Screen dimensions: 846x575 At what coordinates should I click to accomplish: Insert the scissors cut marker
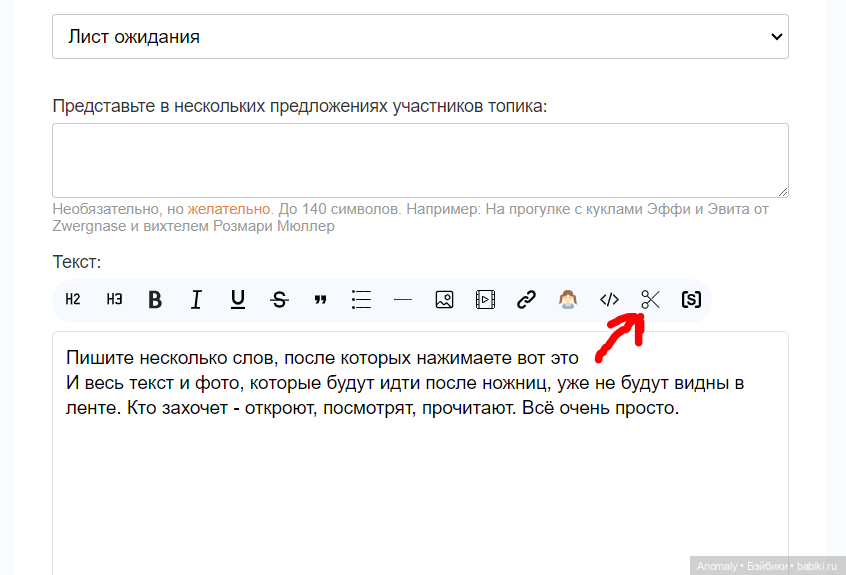(651, 299)
